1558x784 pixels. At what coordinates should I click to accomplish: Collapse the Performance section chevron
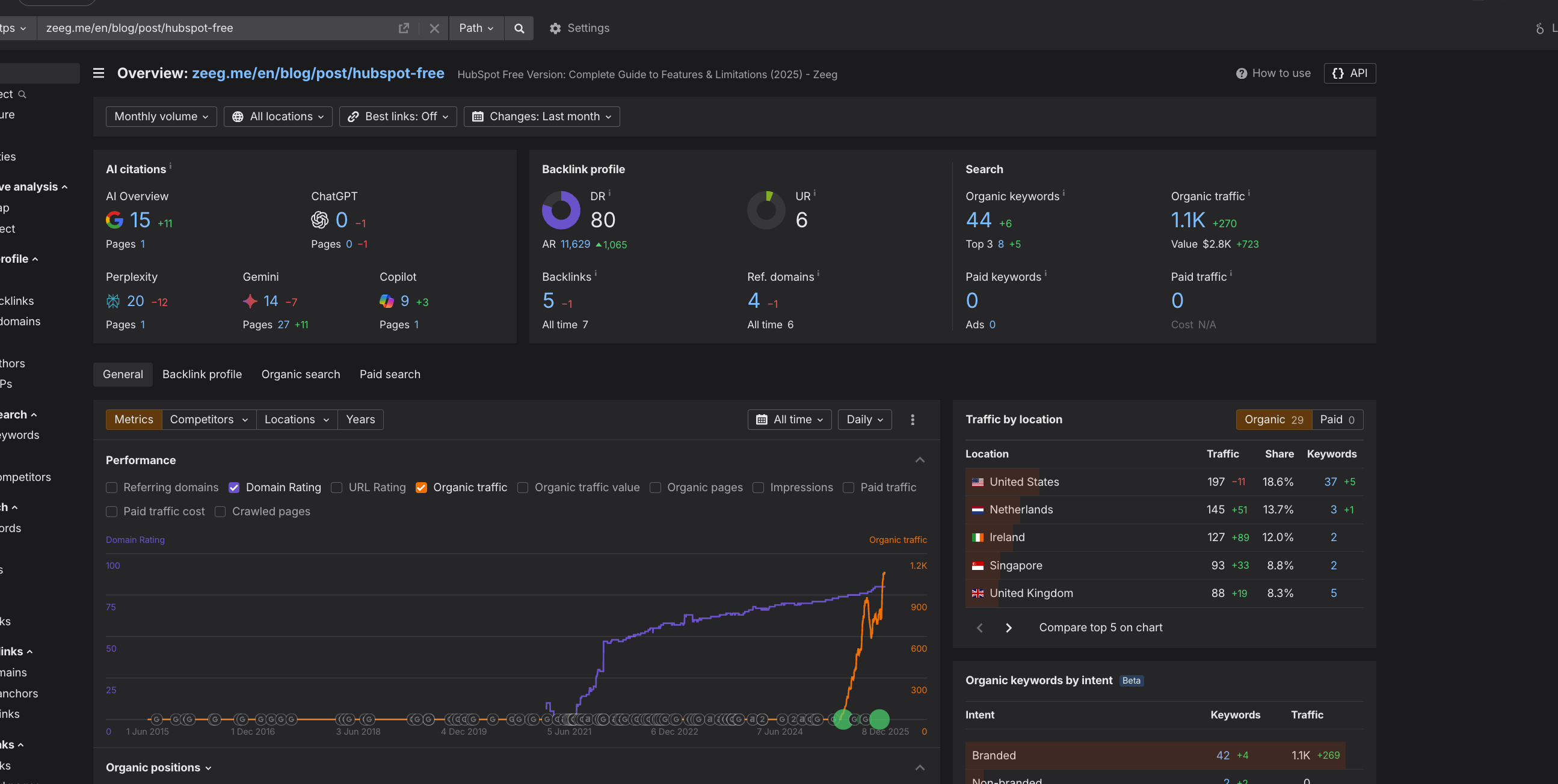click(x=919, y=460)
